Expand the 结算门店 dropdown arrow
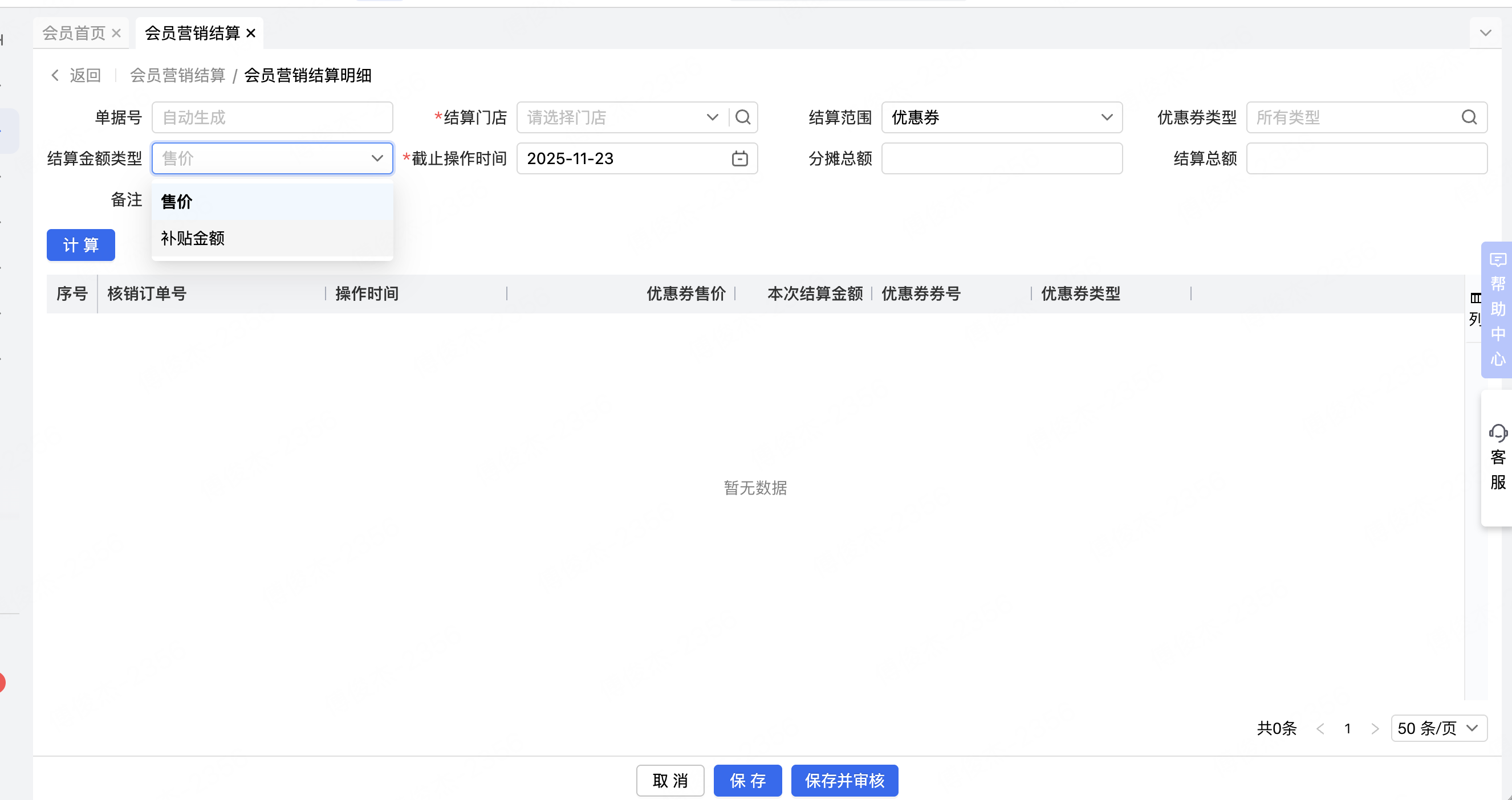The width and height of the screenshot is (1512, 800). (x=712, y=117)
